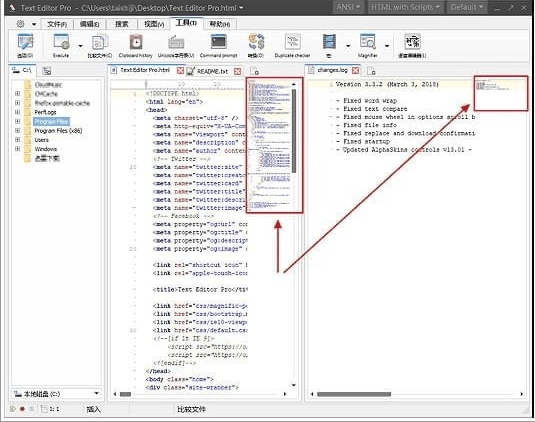Click the stop macro icon in status bar

click(x=31, y=409)
